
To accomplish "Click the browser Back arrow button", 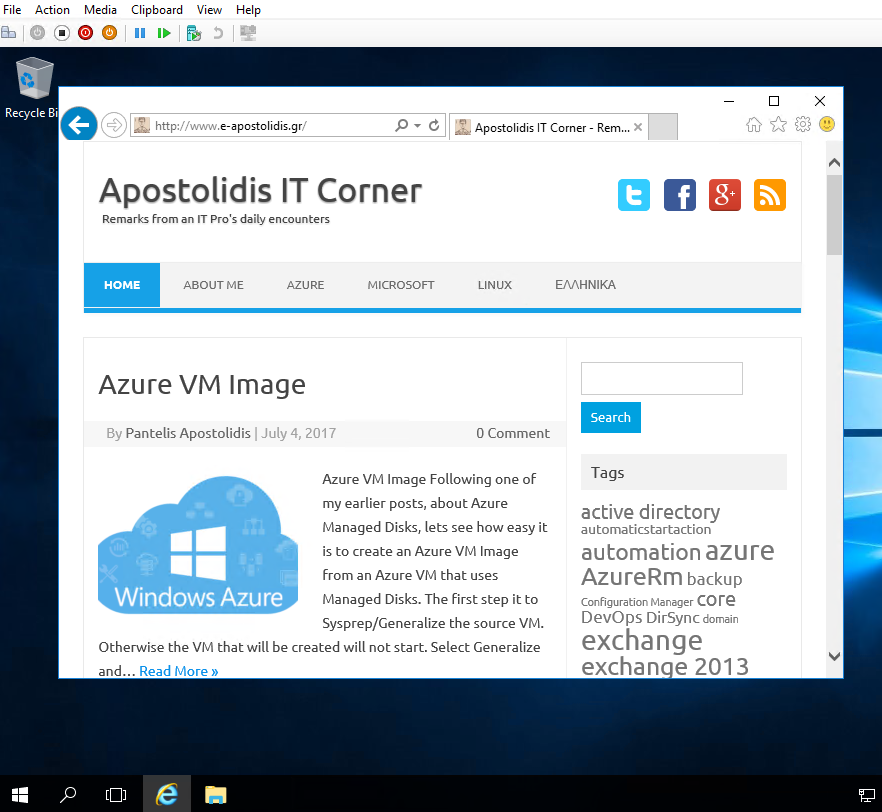I will (79, 124).
